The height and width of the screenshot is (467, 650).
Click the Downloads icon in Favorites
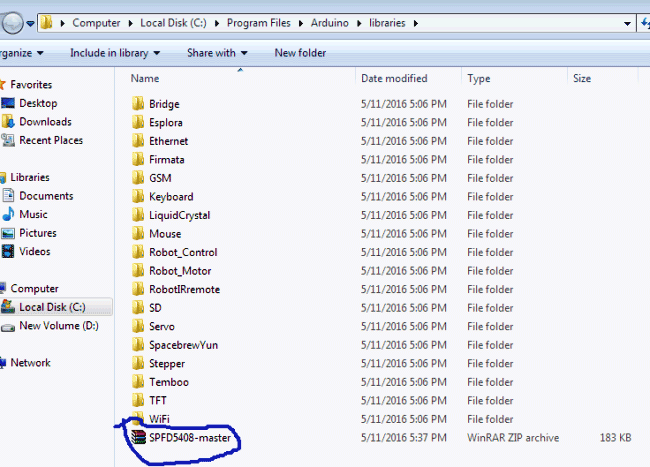8,122
